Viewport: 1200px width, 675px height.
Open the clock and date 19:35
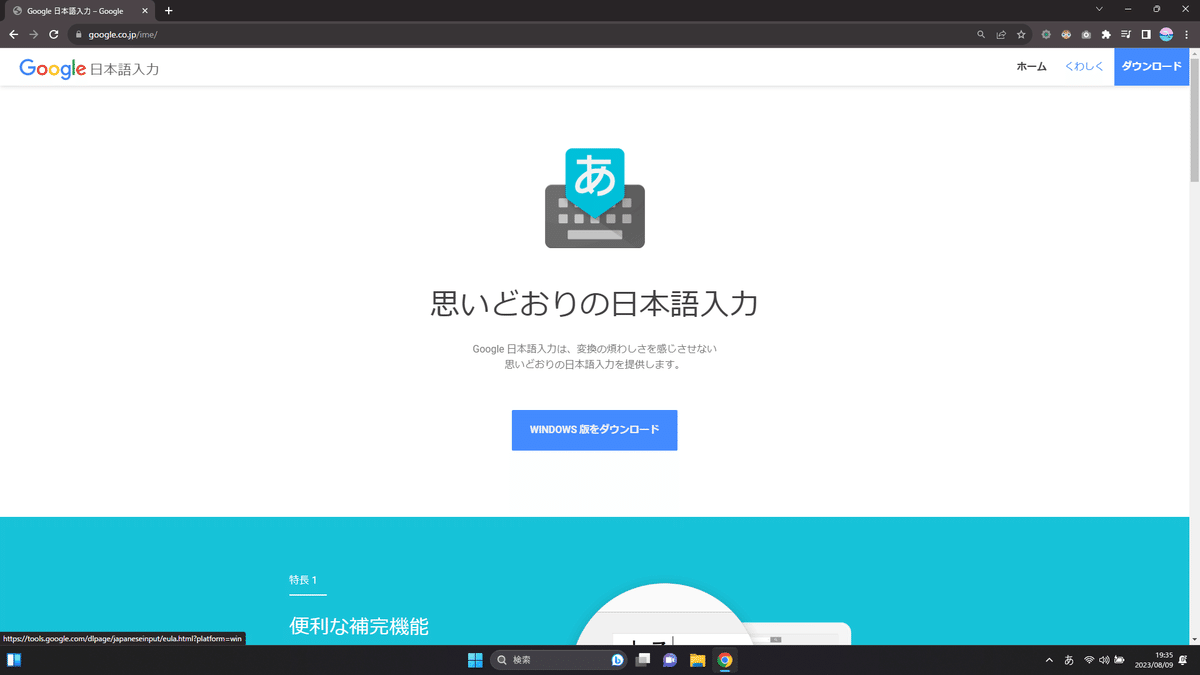click(x=1154, y=660)
